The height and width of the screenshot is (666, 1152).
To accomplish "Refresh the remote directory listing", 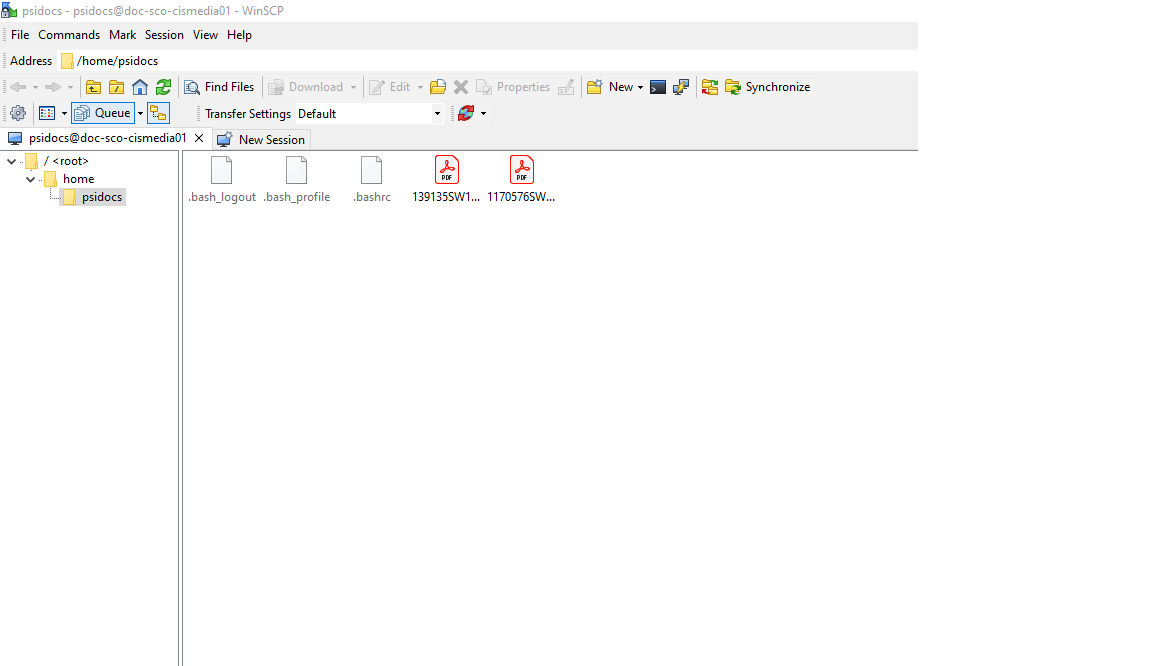I will 163,87.
